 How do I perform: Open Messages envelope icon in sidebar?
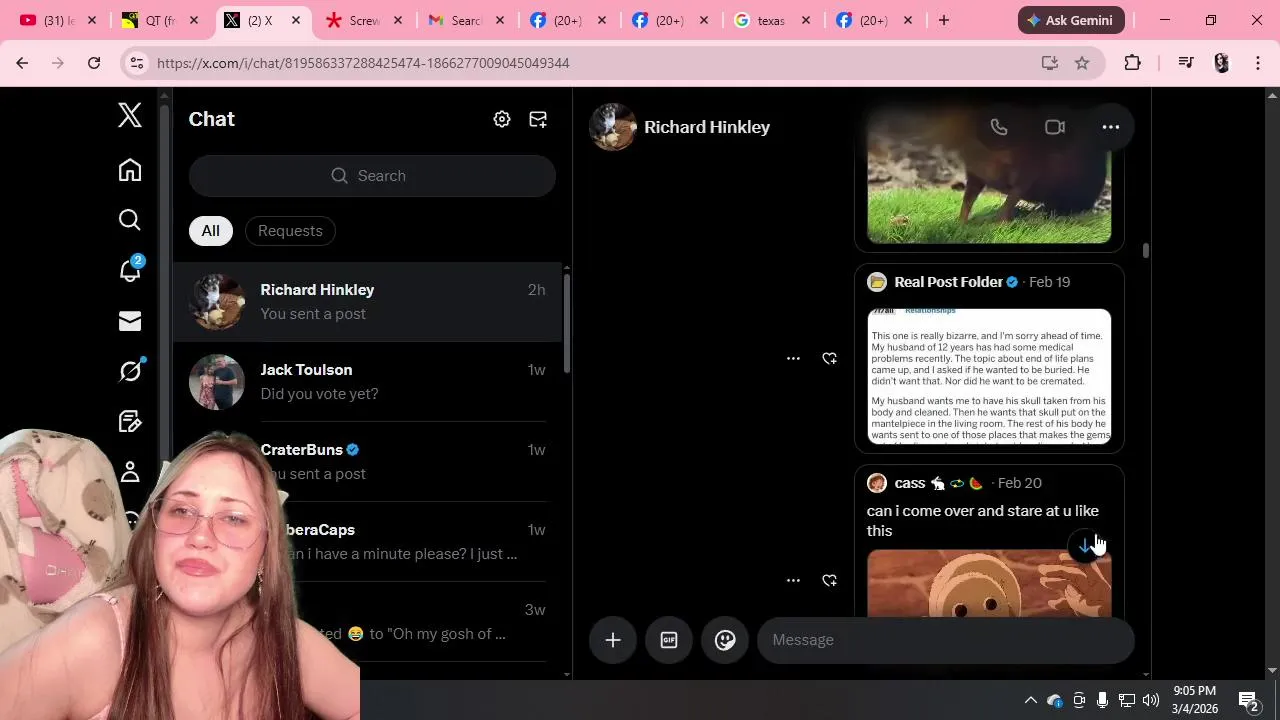pyautogui.click(x=130, y=321)
